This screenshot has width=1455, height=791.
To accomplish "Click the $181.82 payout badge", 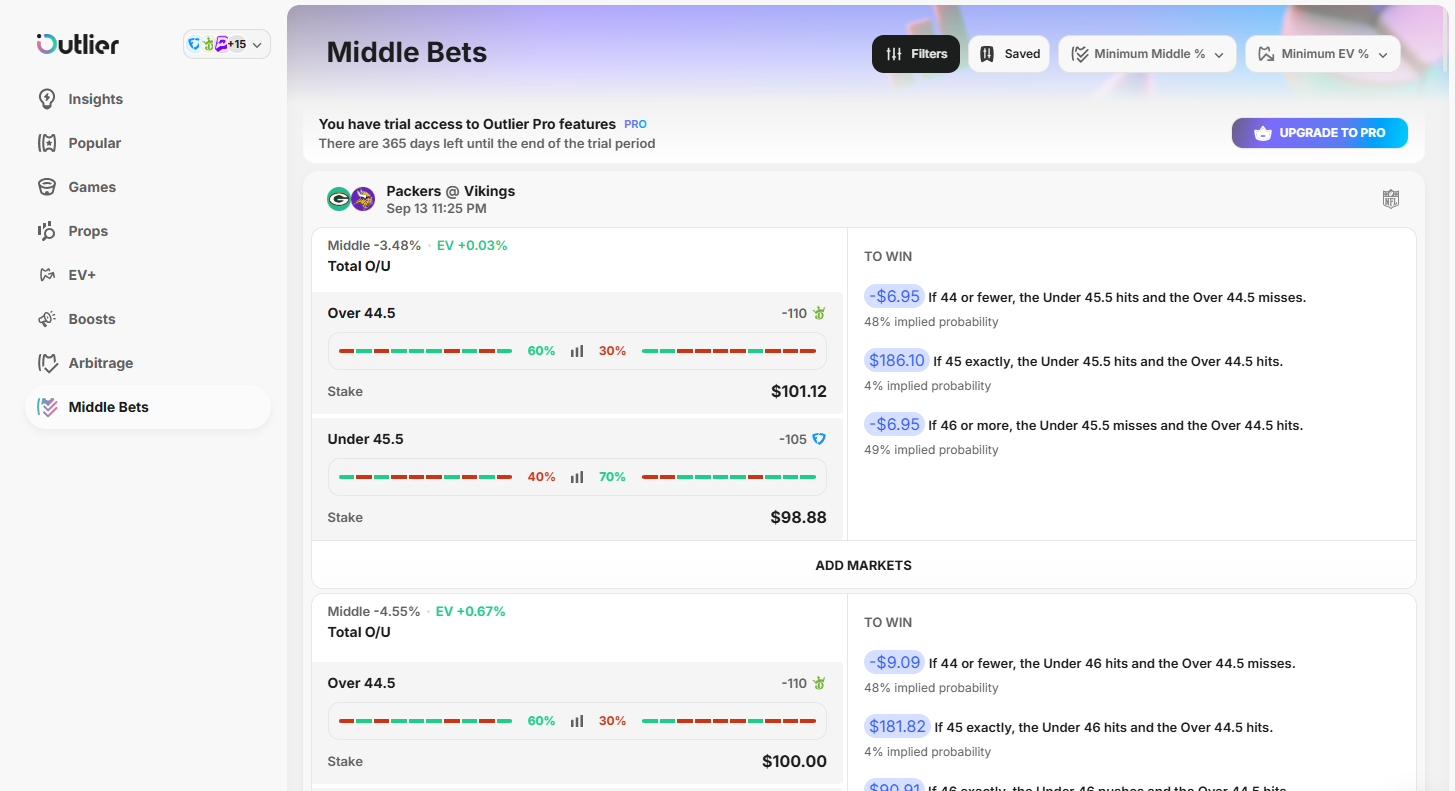I will pos(897,727).
